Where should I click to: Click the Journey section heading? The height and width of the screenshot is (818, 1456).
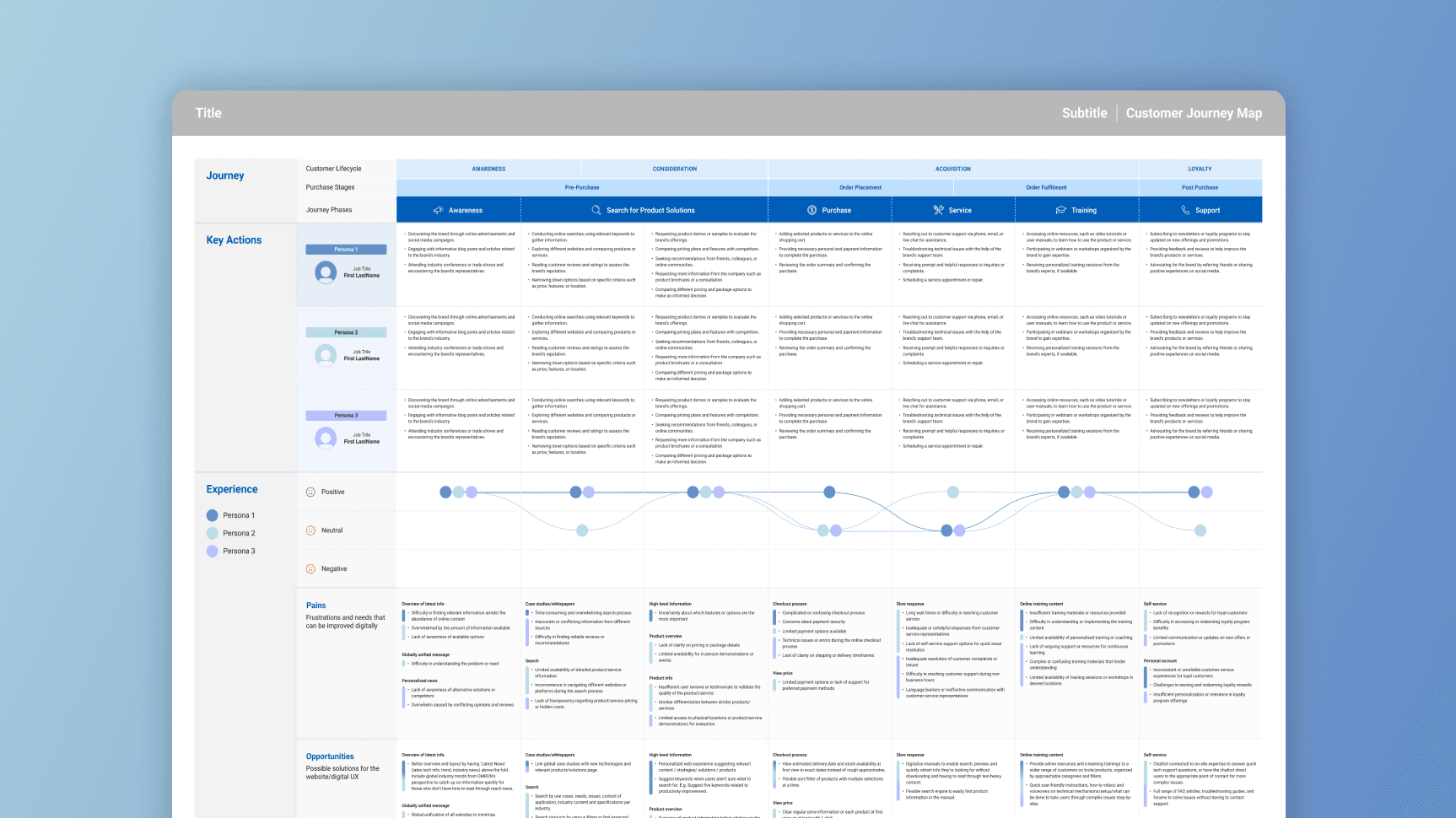click(225, 175)
